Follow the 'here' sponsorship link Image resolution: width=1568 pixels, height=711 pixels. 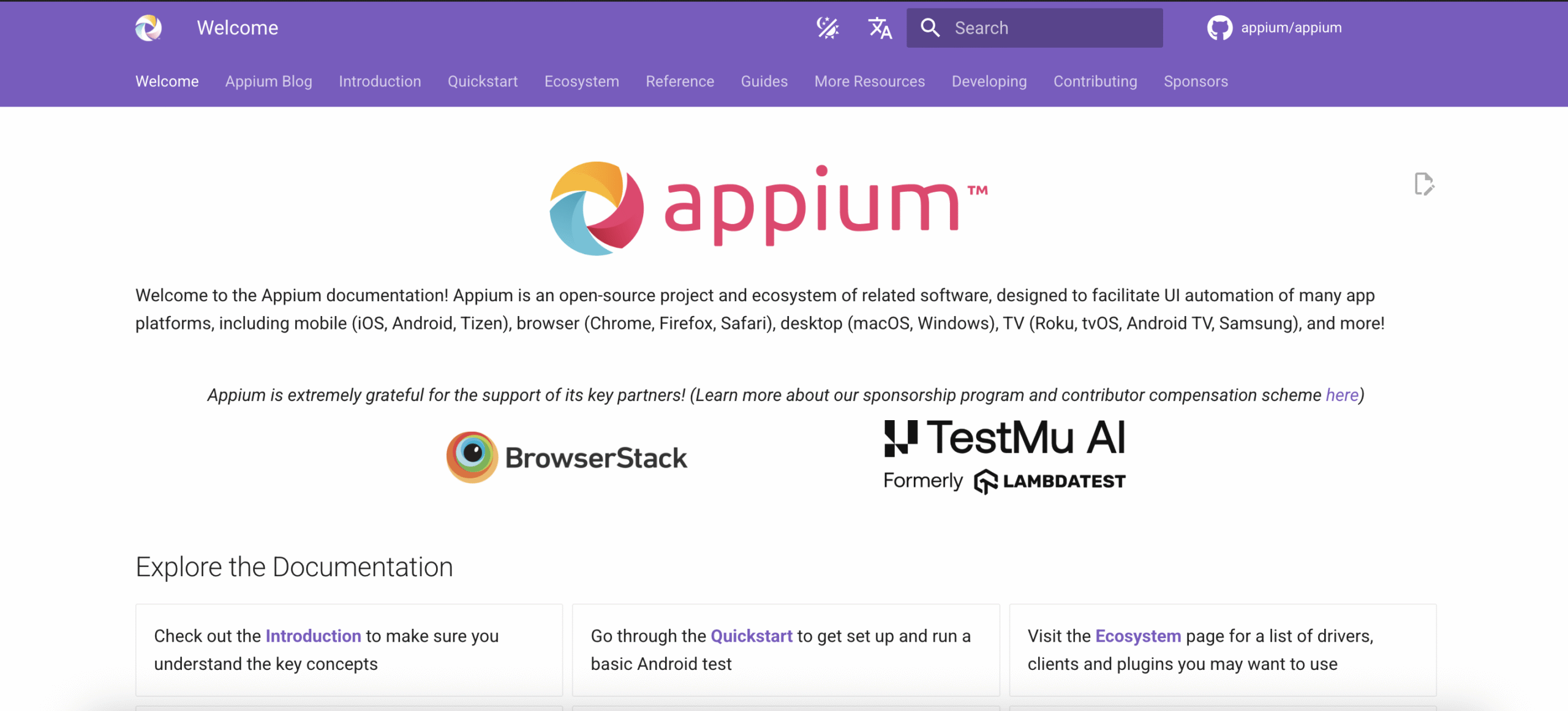(x=1342, y=395)
